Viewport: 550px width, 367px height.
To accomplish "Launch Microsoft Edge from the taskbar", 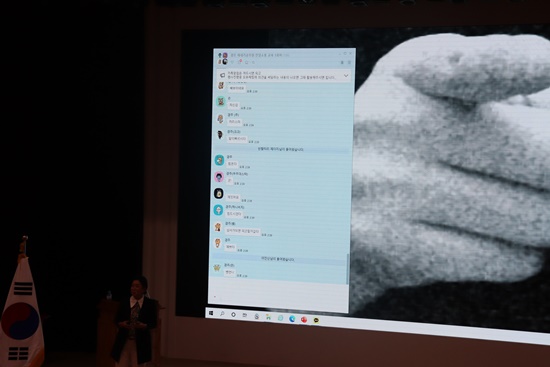I will [292, 319].
